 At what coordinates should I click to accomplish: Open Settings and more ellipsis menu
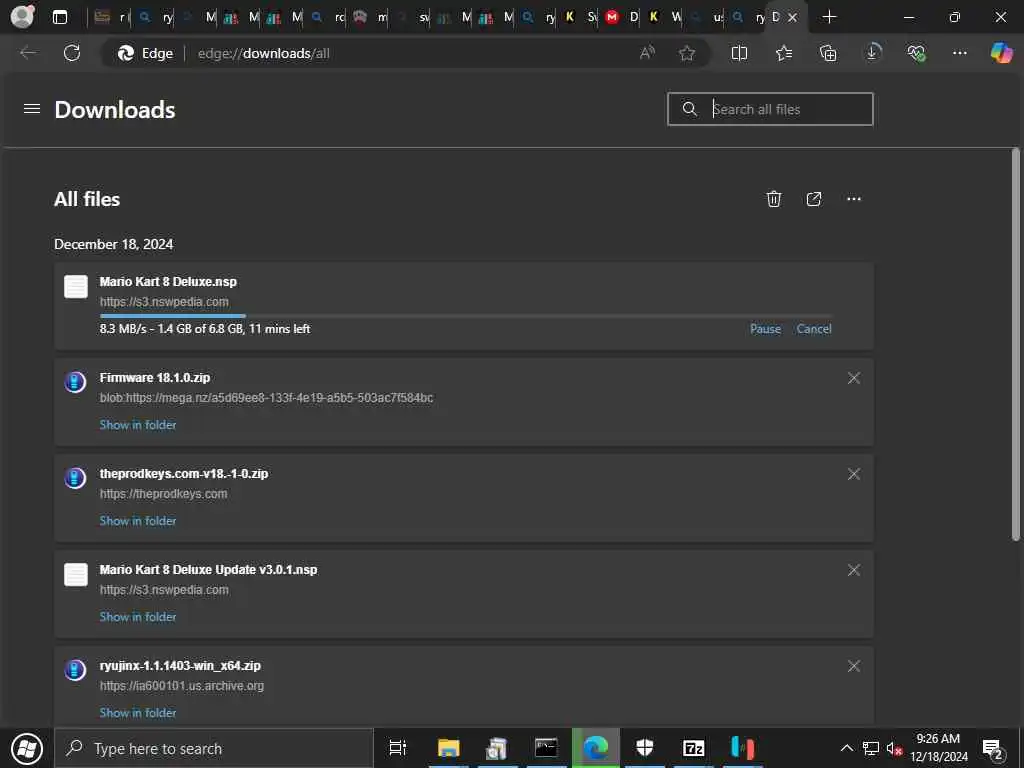point(959,53)
